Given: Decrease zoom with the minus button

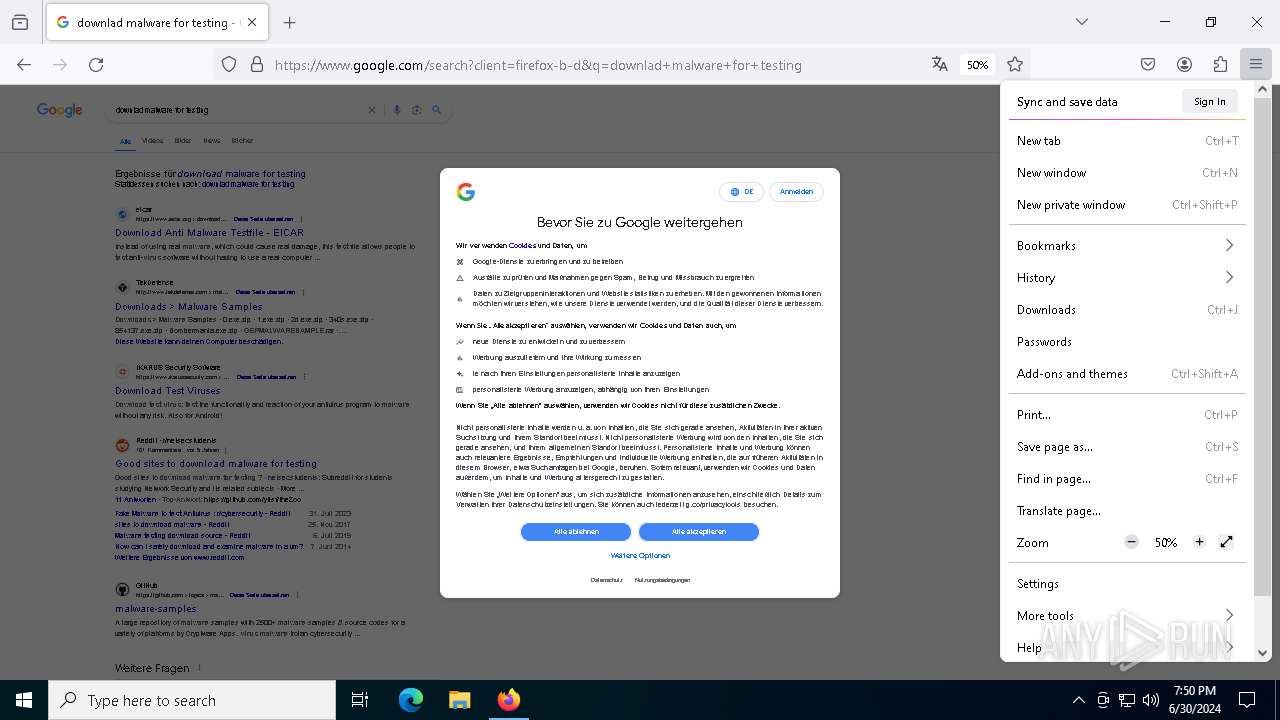Looking at the screenshot, I should click(1131, 542).
